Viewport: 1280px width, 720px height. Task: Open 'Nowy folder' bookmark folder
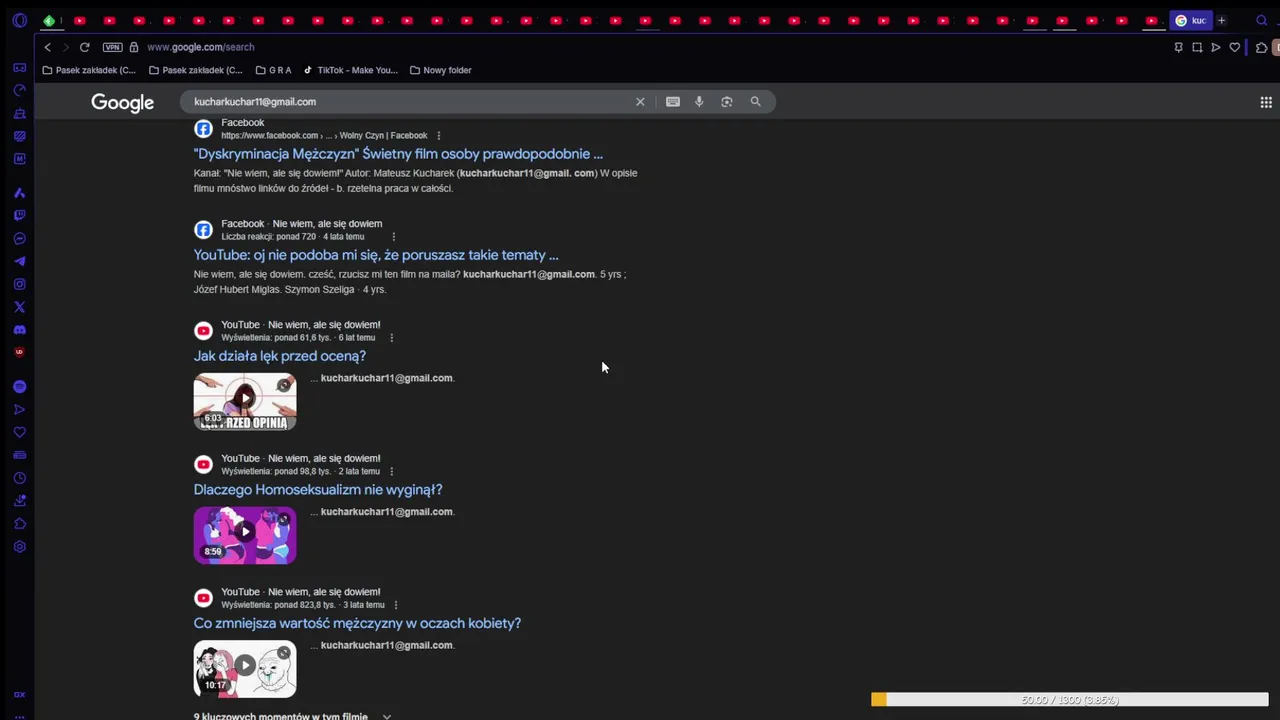pos(440,70)
